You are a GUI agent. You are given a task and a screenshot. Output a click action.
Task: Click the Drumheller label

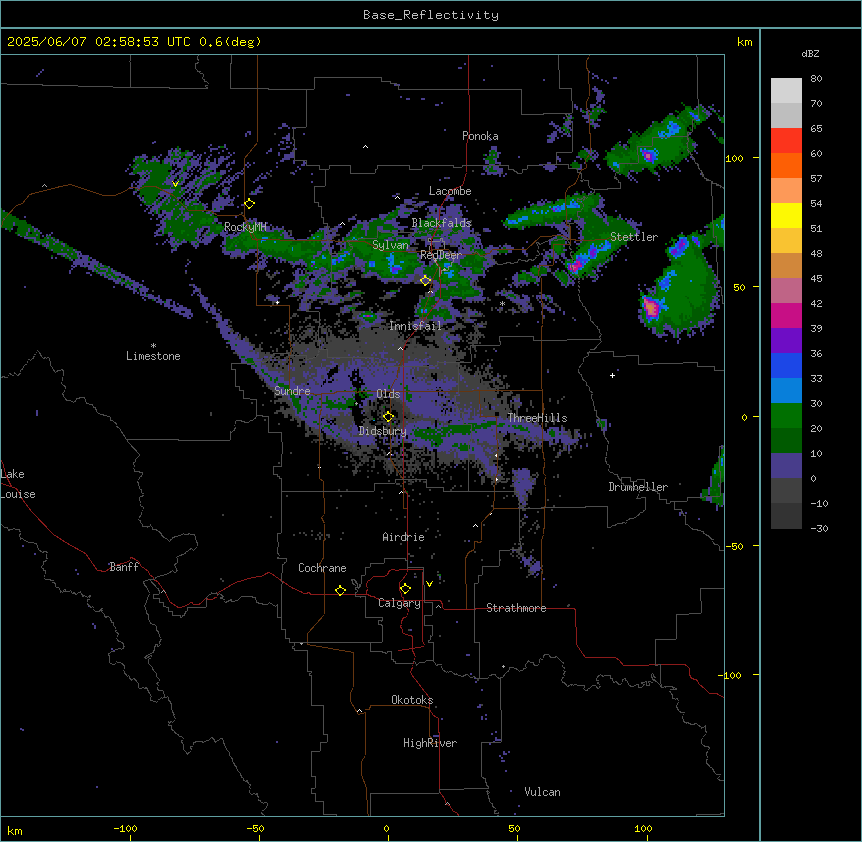[x=638, y=487]
